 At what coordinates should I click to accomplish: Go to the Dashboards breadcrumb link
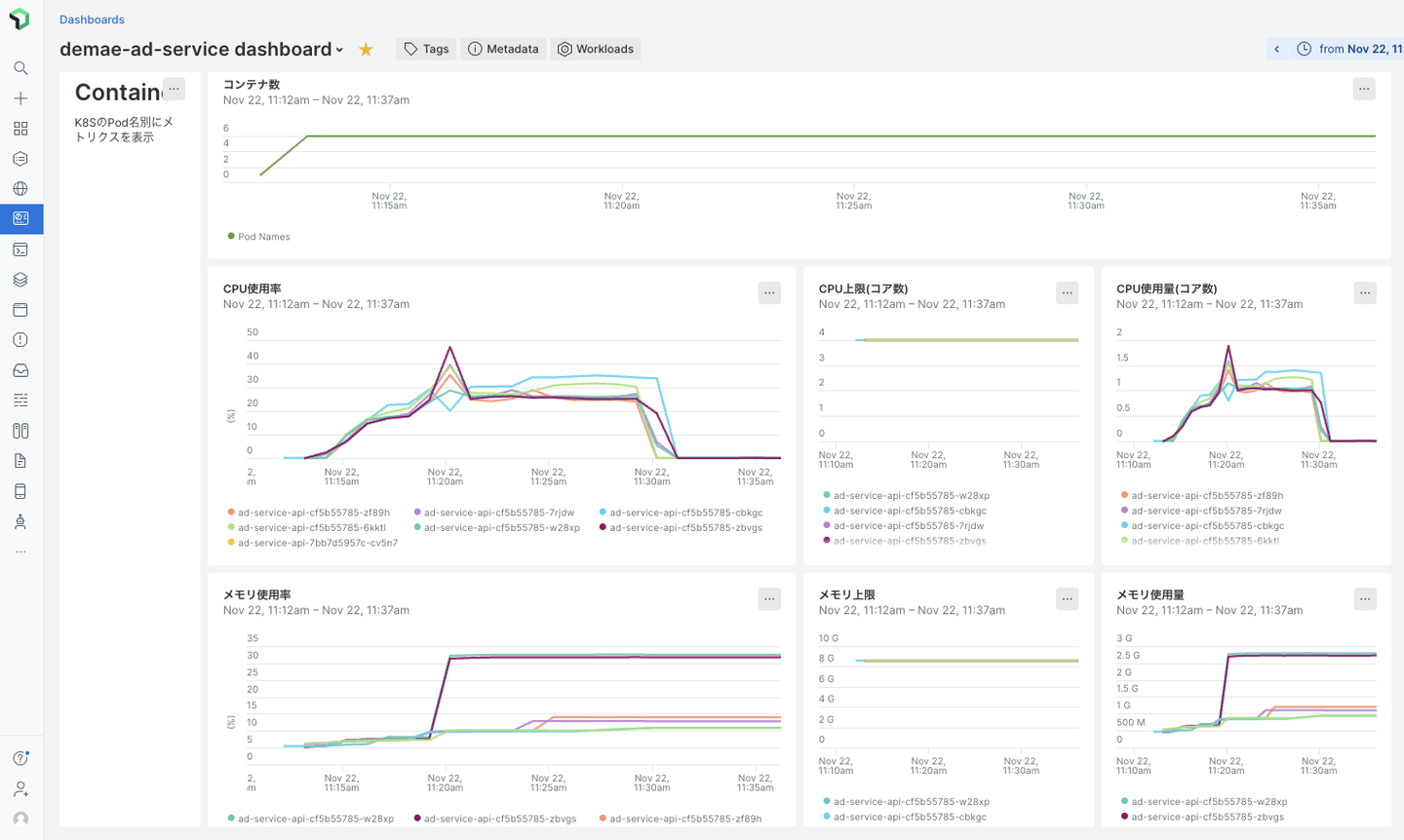click(x=92, y=19)
